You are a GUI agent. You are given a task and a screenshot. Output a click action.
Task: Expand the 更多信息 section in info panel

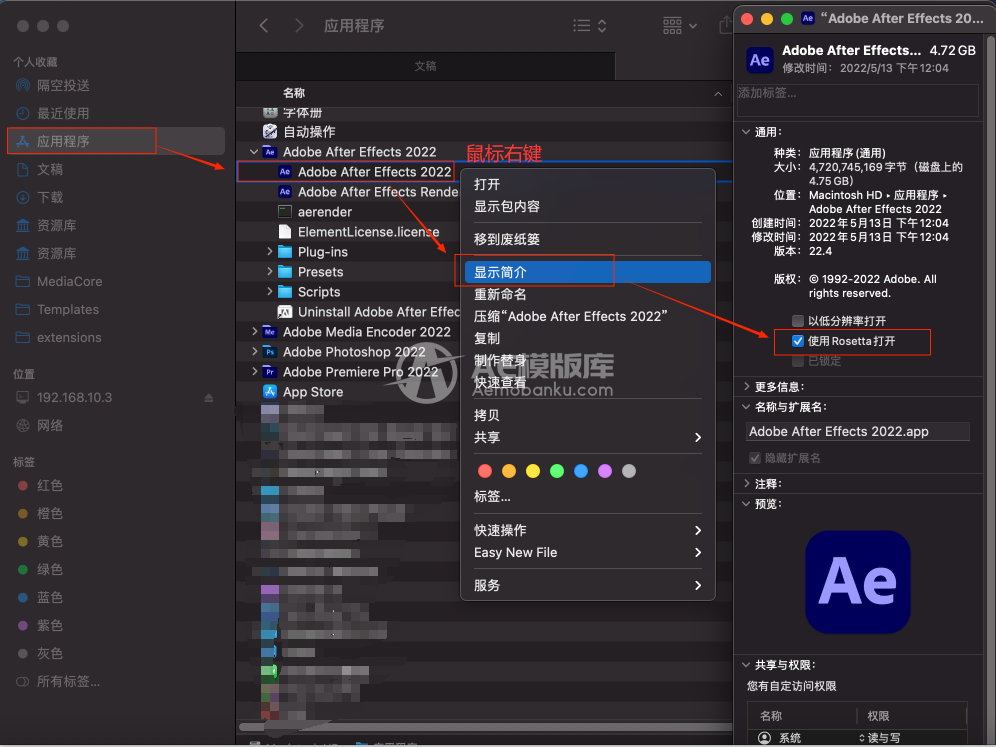click(746, 386)
